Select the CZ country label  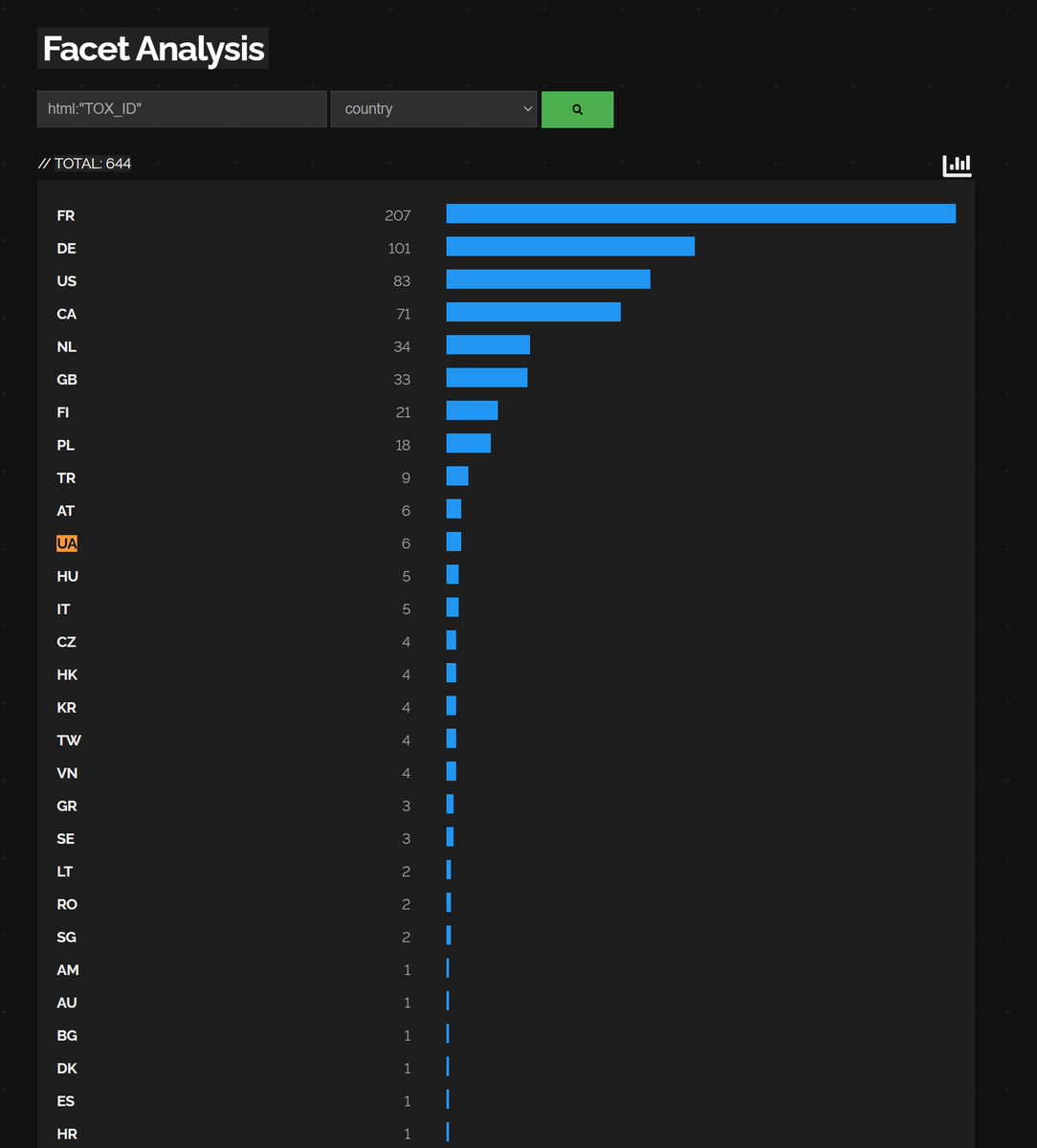click(67, 642)
